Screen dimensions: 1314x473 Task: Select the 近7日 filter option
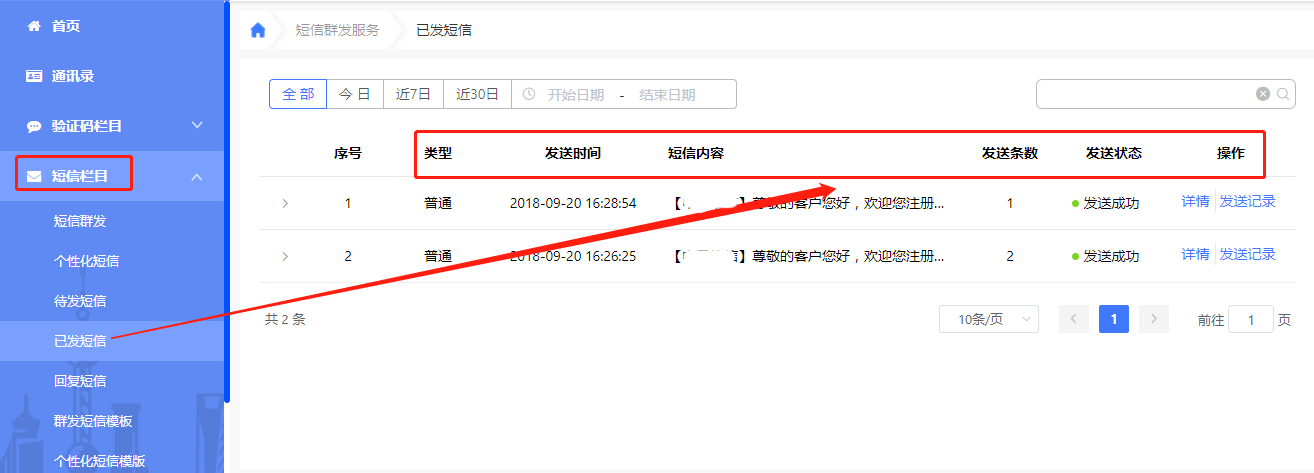coord(413,94)
